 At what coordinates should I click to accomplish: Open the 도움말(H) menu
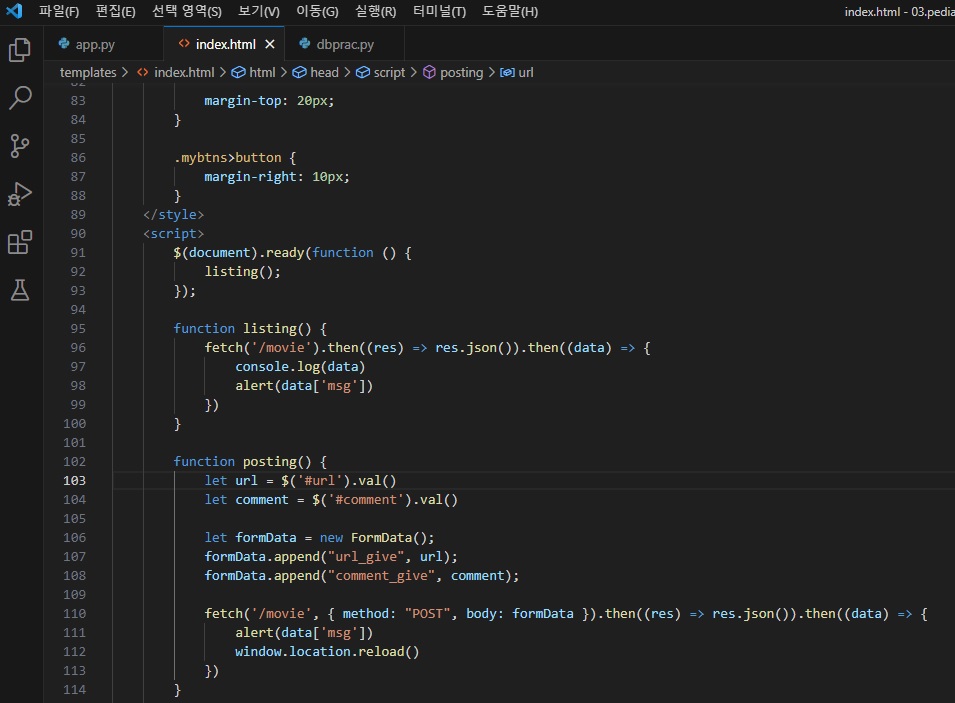[510, 12]
